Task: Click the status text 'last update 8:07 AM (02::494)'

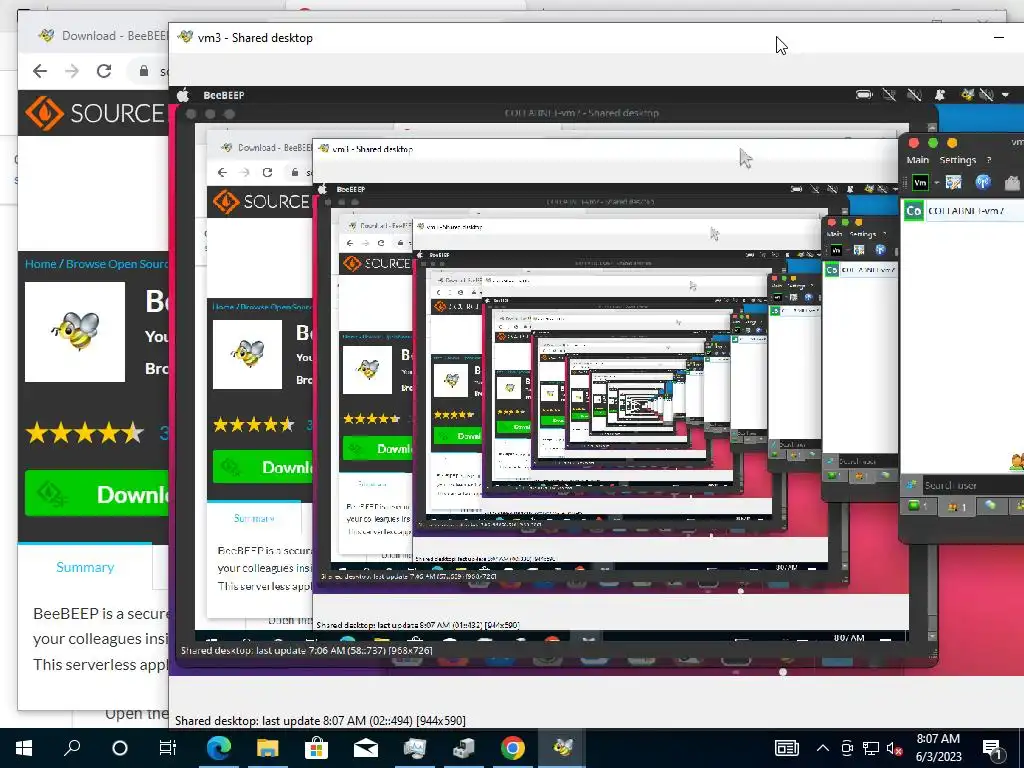Action: click(320, 721)
